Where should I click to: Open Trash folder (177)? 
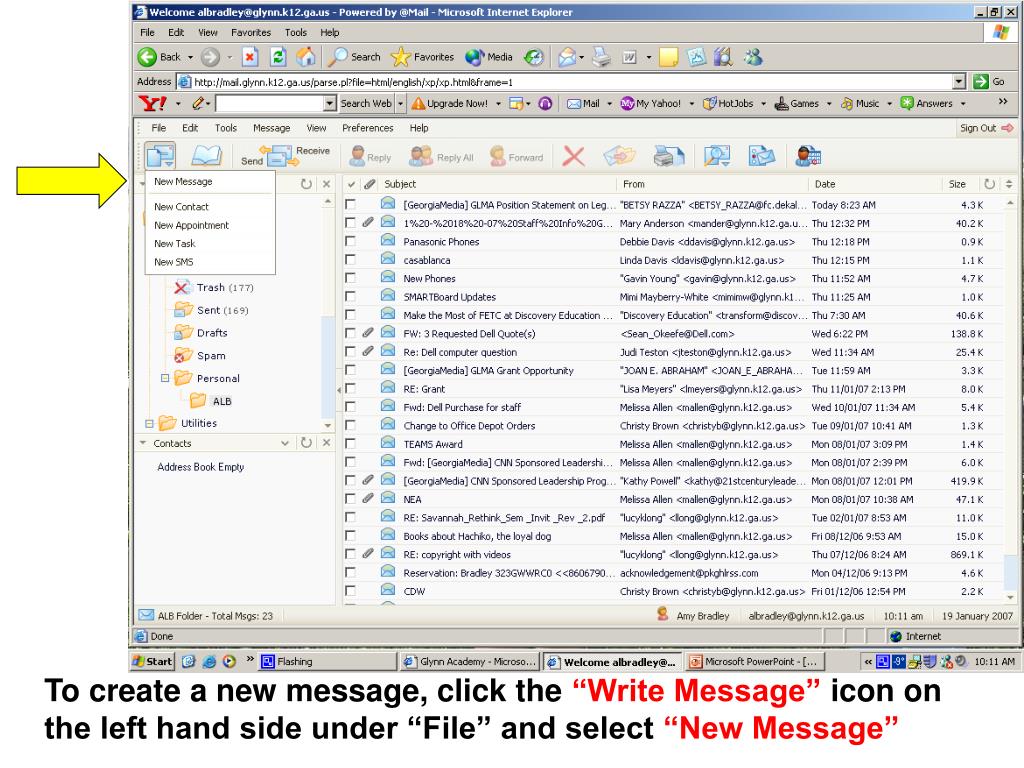[214, 287]
